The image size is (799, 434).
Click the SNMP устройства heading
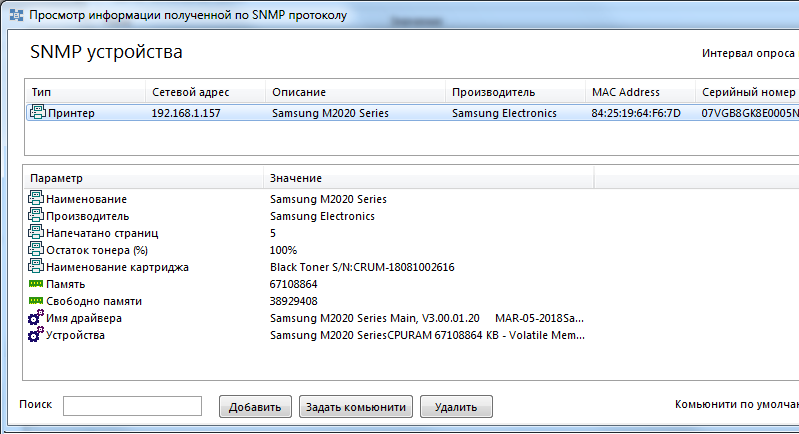[106, 52]
